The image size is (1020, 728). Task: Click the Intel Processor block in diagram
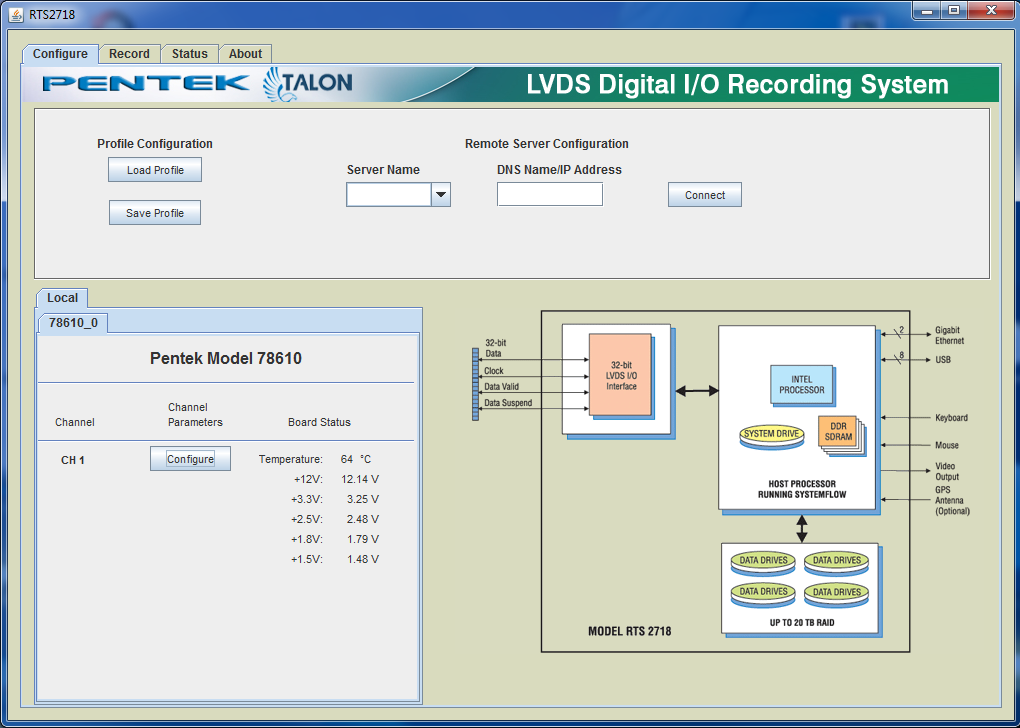(801, 384)
